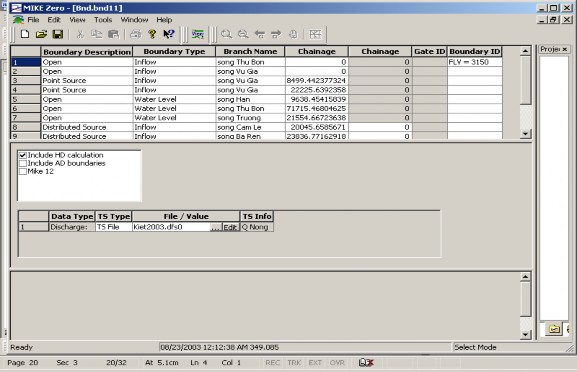The height and width of the screenshot is (372, 577).
Task: Click the OVR indicator in status bar
Action: point(337,363)
